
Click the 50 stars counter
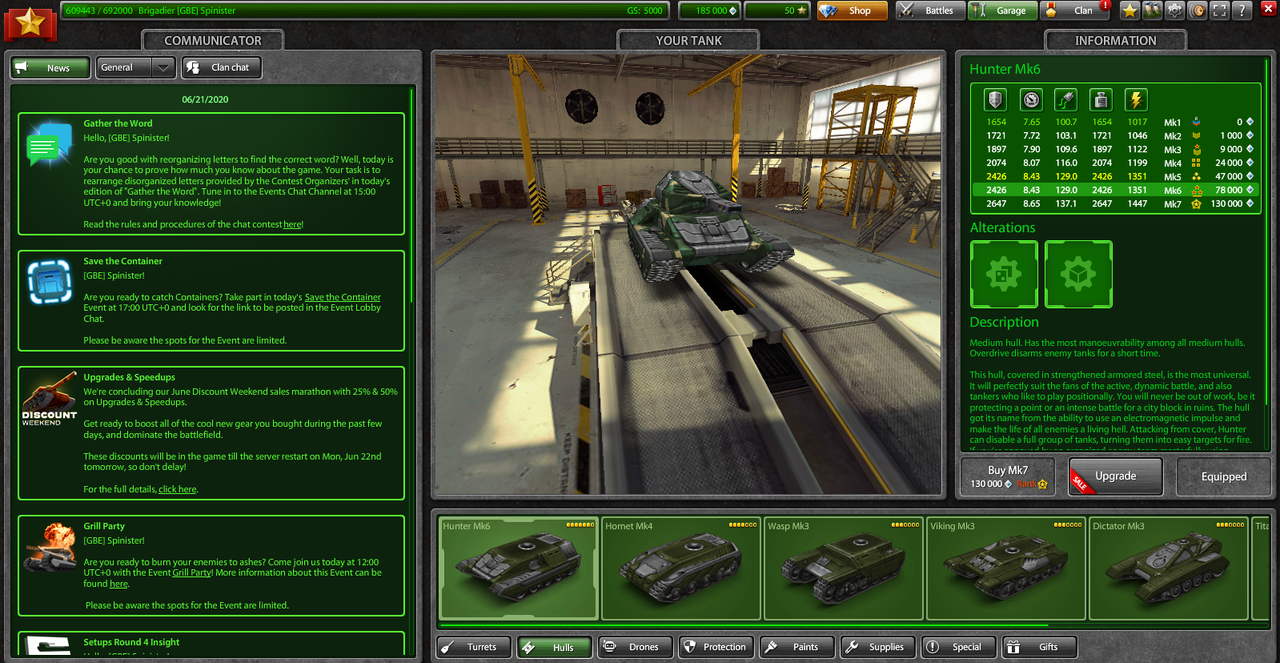777,10
